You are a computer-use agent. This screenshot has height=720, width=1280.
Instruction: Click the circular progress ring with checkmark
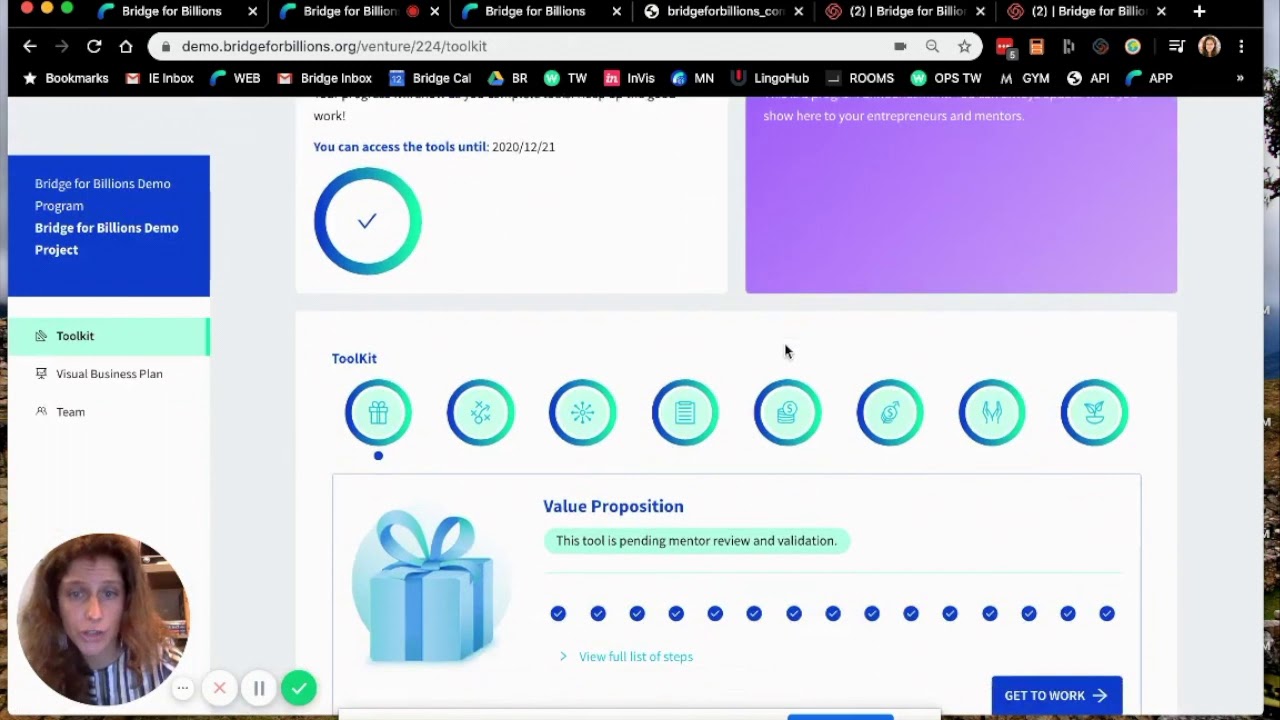(367, 221)
